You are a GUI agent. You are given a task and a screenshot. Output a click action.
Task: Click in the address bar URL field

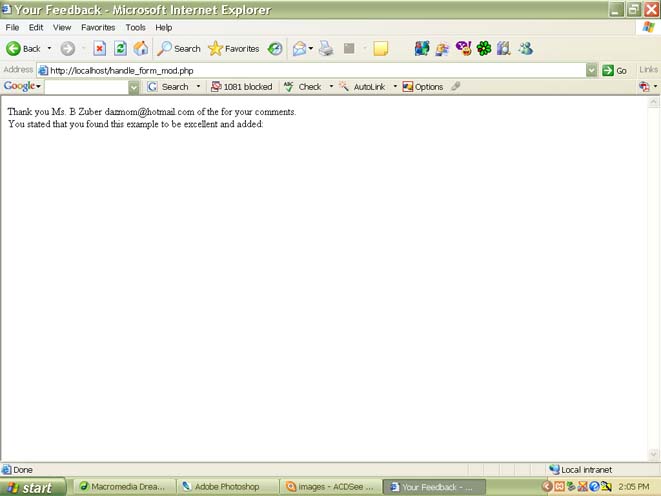coord(311,70)
